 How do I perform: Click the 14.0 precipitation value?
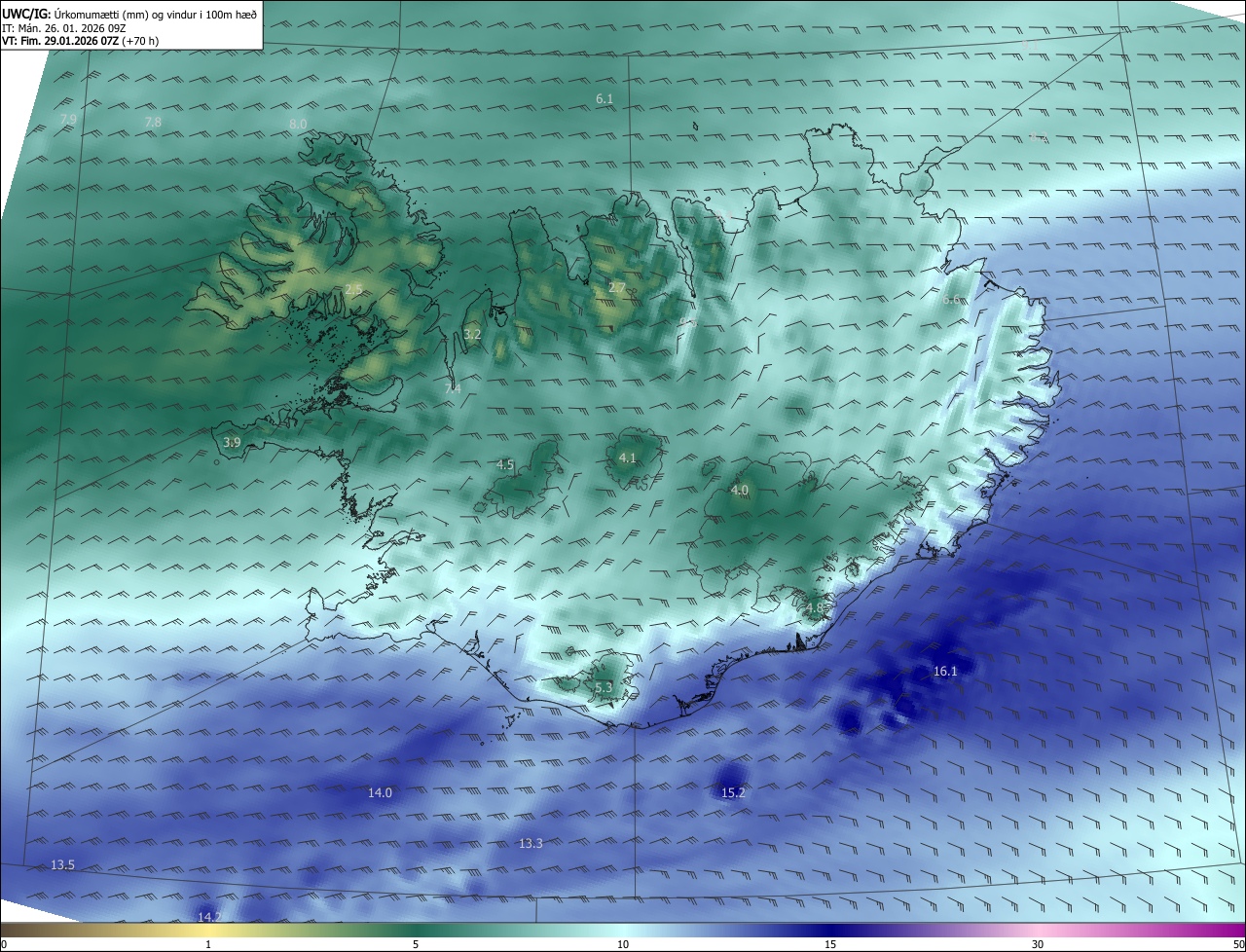coord(380,792)
